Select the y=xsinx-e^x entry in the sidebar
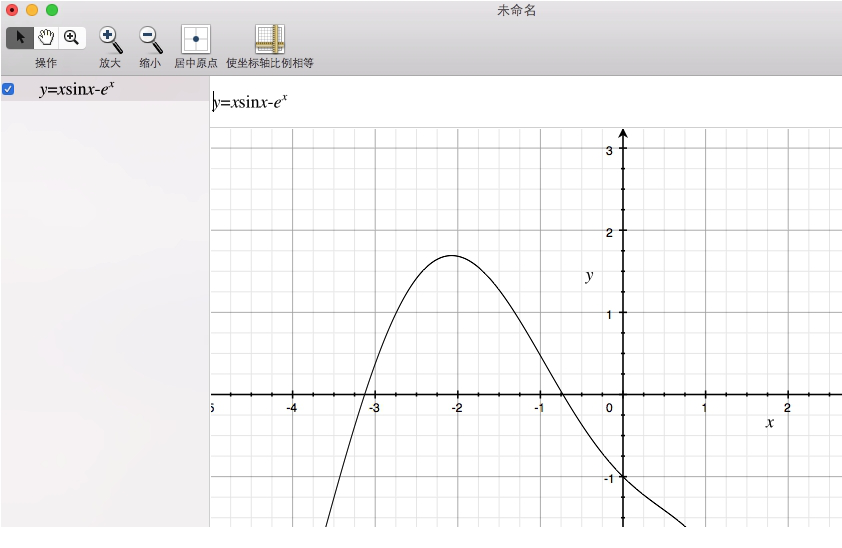 77,89
